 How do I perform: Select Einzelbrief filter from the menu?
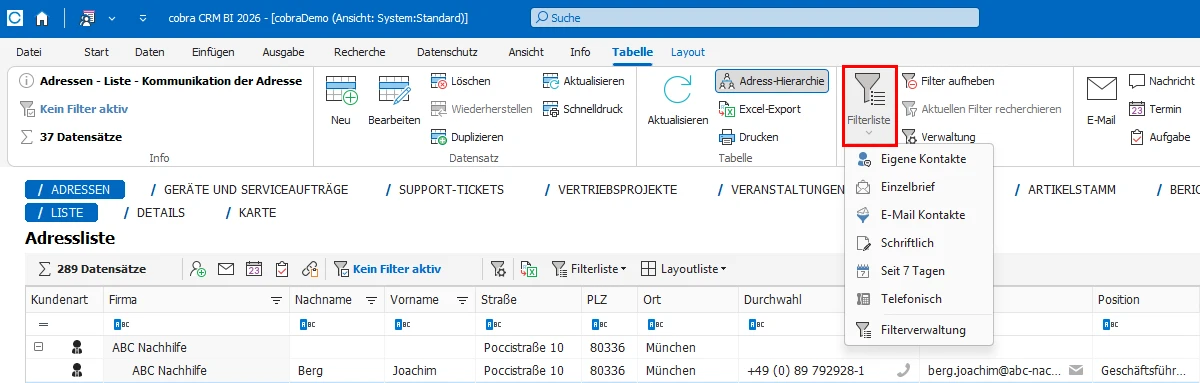[919, 187]
